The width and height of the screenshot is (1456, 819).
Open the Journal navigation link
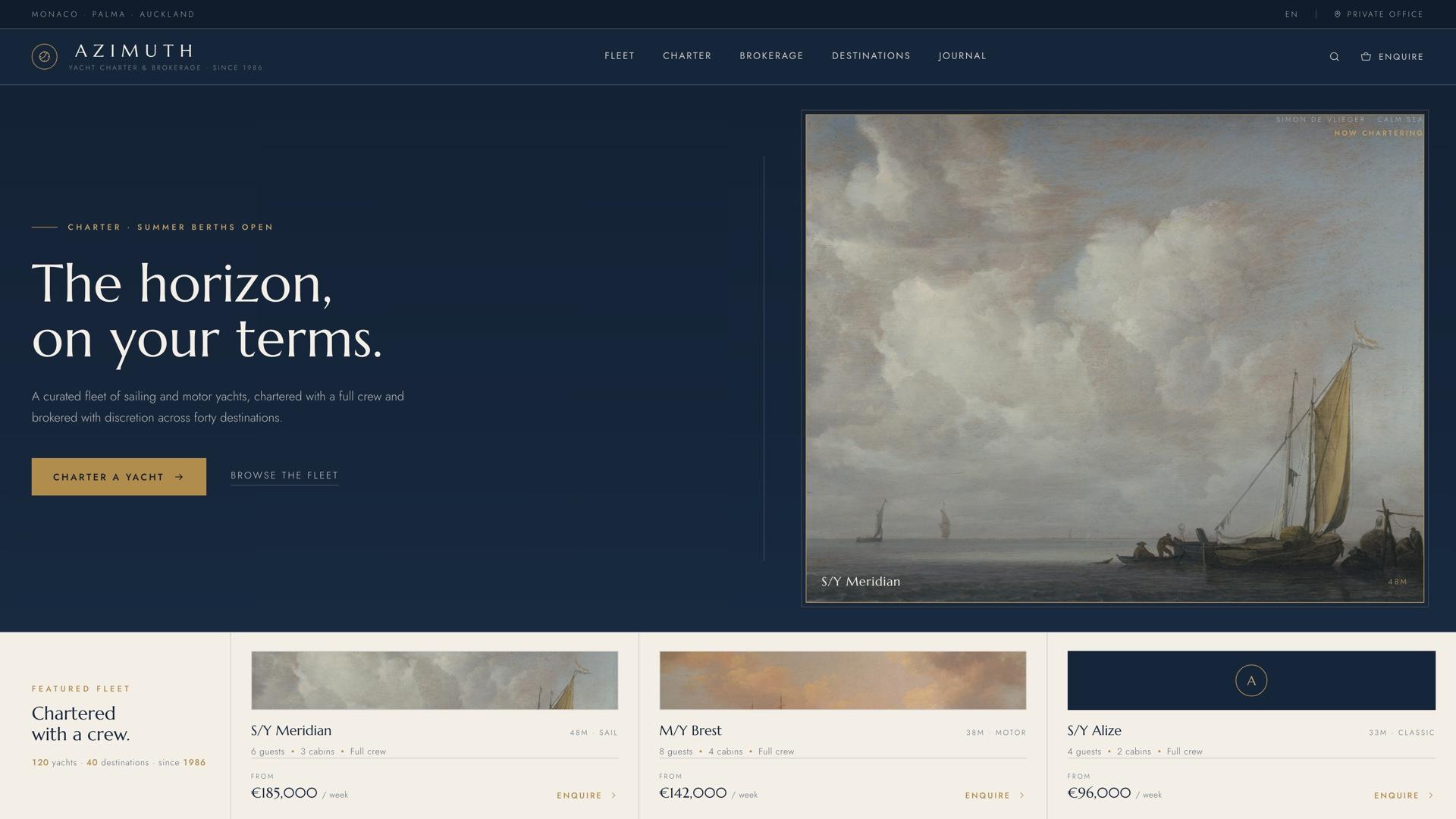962,56
